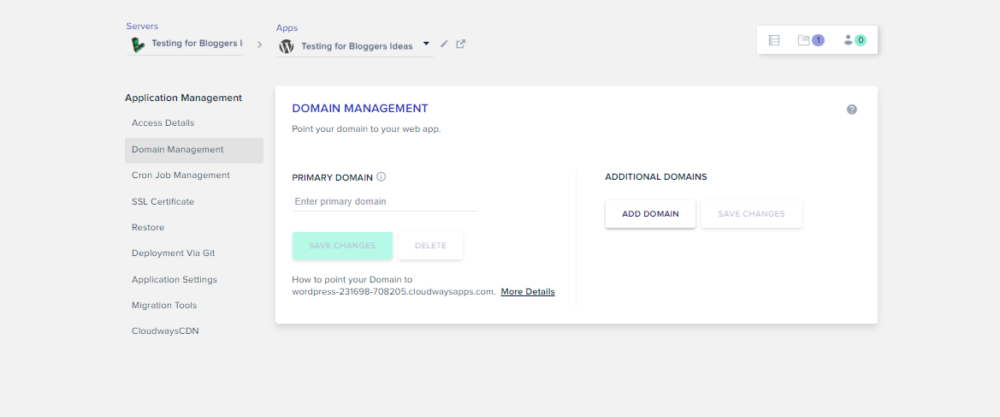
Task: Open app in new window icon
Action: pyautogui.click(x=460, y=44)
